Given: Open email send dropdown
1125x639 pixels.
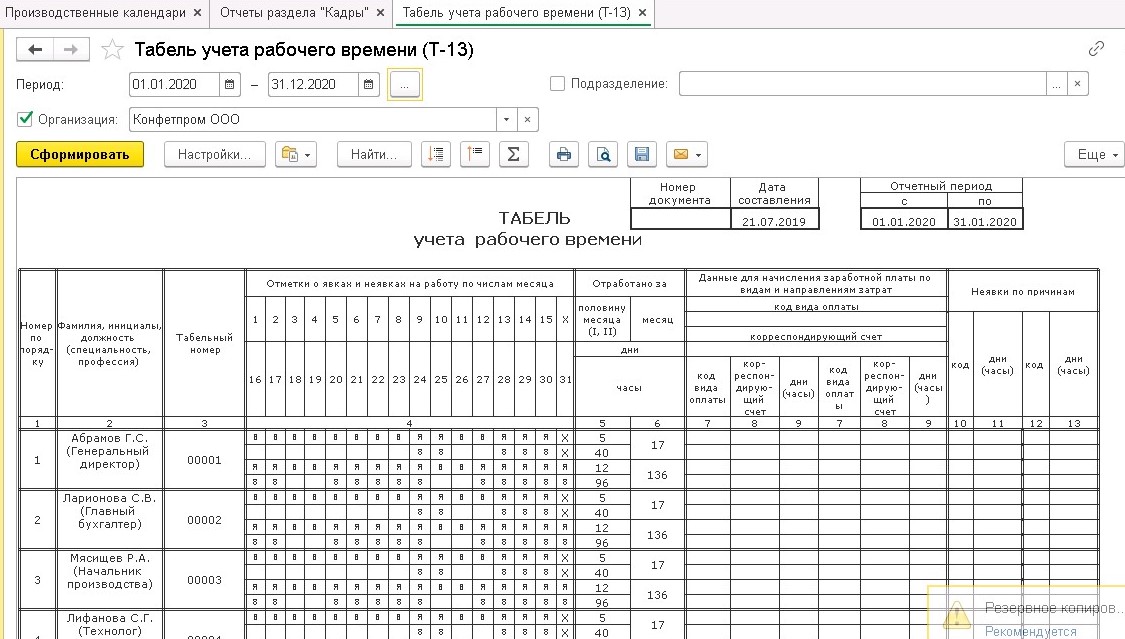Looking at the screenshot, I should 687,154.
